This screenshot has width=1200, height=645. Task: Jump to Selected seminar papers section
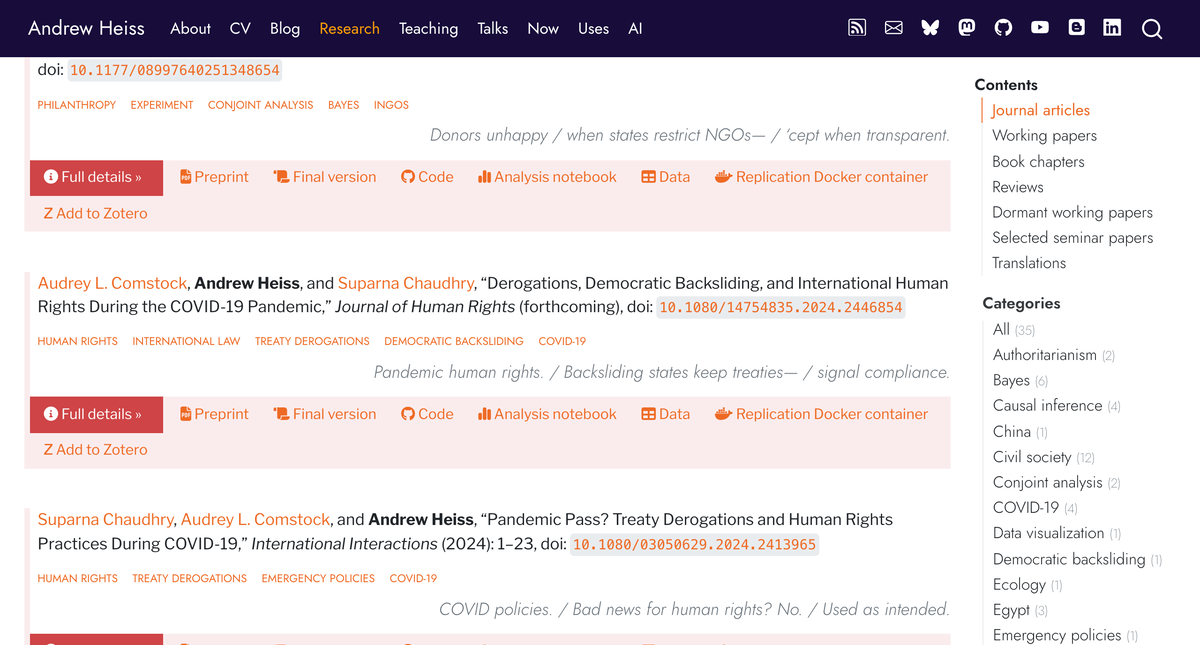(x=1072, y=237)
